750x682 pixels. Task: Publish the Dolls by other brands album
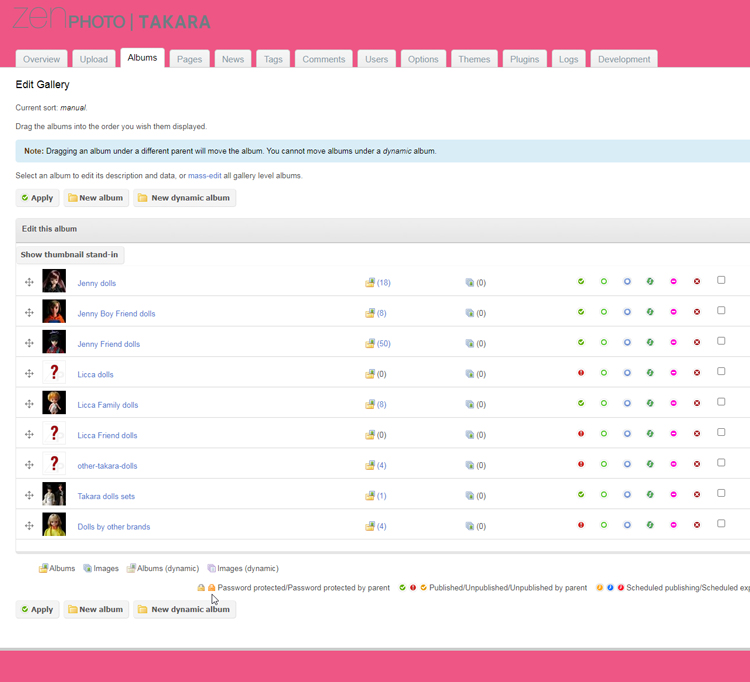[581, 525]
